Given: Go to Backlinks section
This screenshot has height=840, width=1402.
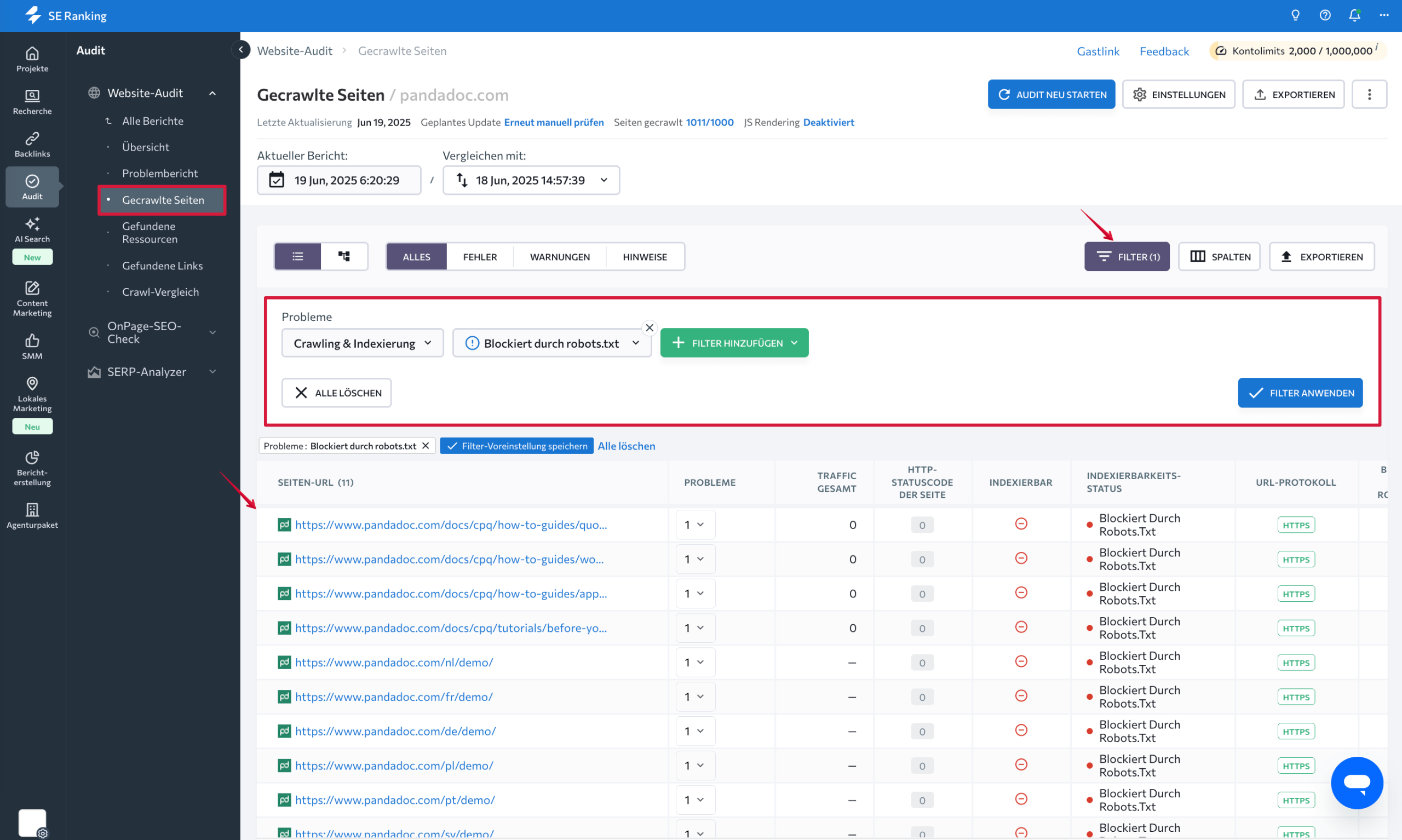Looking at the screenshot, I should point(32,145).
